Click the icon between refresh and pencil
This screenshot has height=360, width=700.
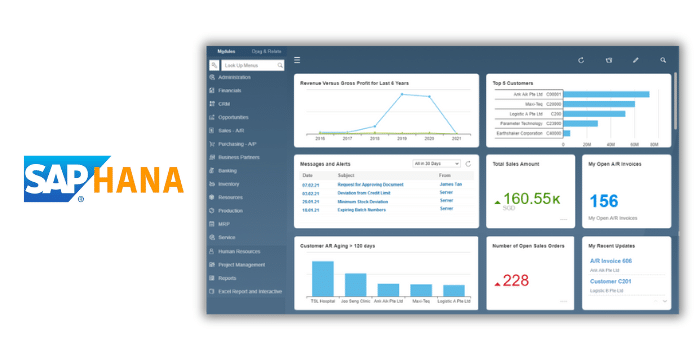click(608, 60)
